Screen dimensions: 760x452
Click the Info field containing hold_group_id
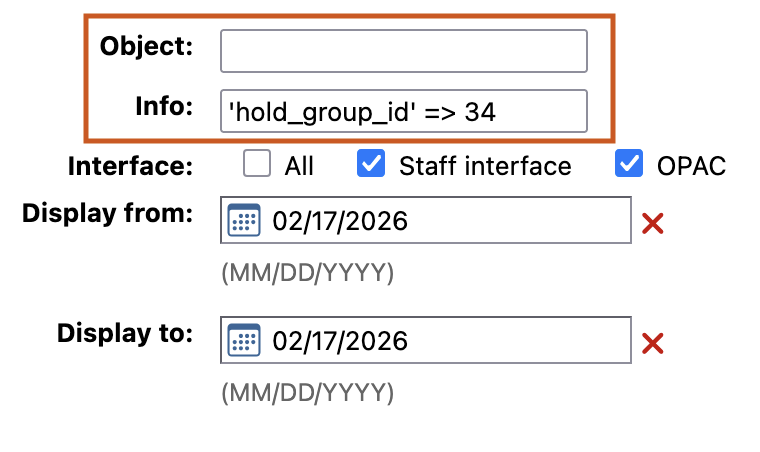403,111
